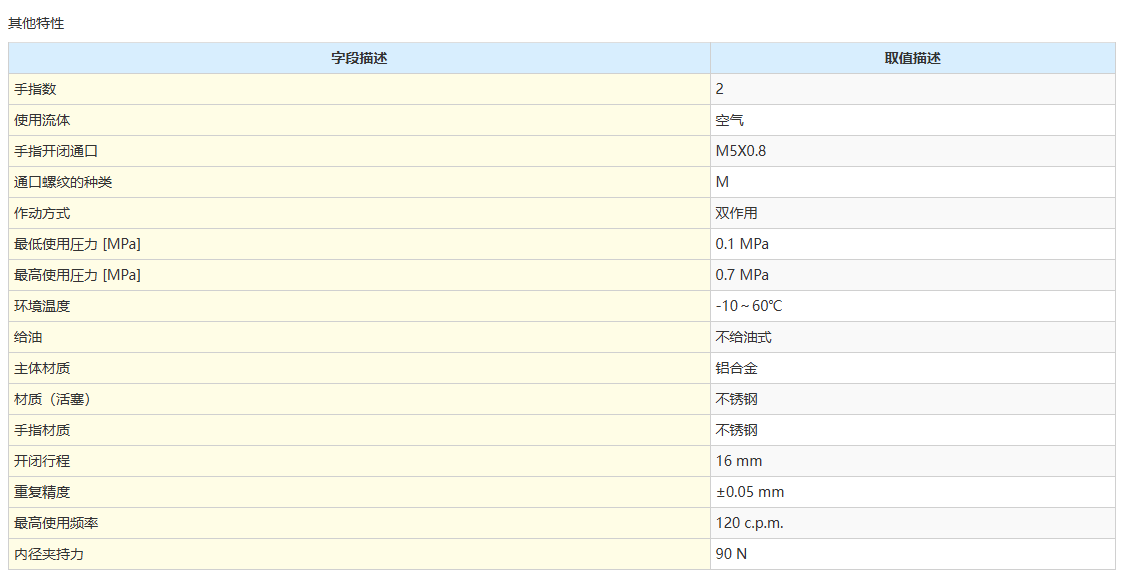This screenshot has width=1124, height=579.
Task: Select the 空气 value cell
Action: tap(730, 120)
